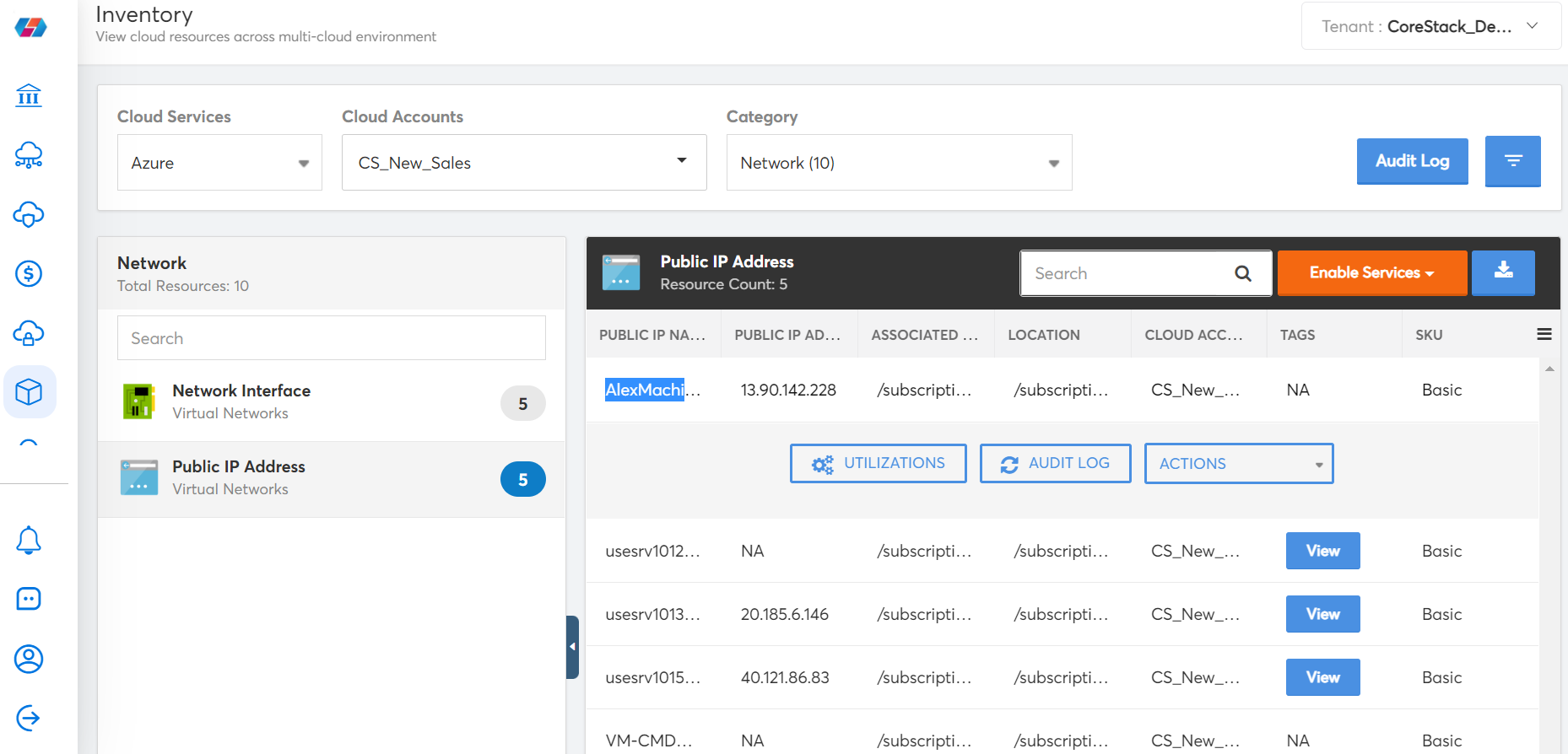Open the cloud lock security icon
The height and width of the screenshot is (754, 1568).
pyautogui.click(x=29, y=333)
